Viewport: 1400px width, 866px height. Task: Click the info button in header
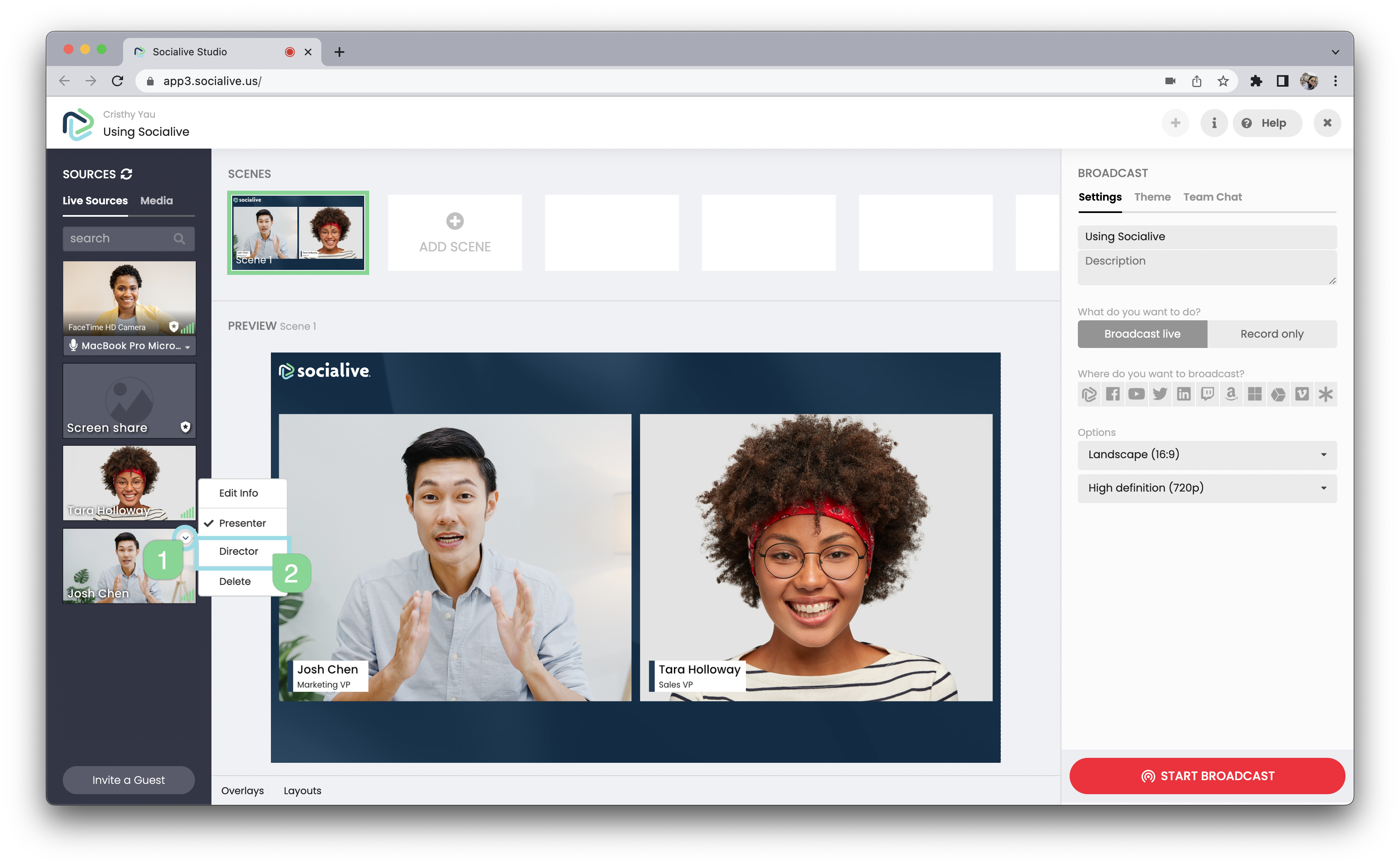pos(1213,123)
